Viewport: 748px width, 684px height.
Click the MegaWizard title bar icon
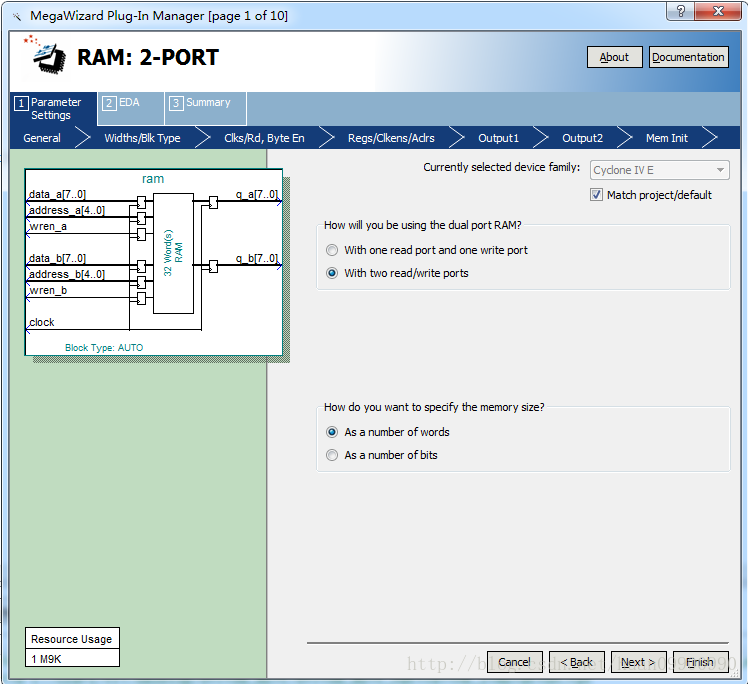pyautogui.click(x=17, y=17)
